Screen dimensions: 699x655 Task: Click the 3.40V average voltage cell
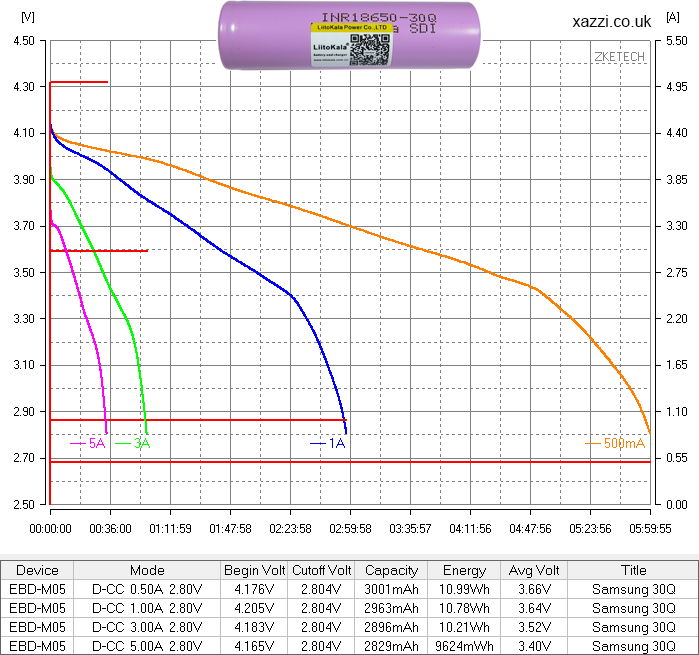click(534, 646)
